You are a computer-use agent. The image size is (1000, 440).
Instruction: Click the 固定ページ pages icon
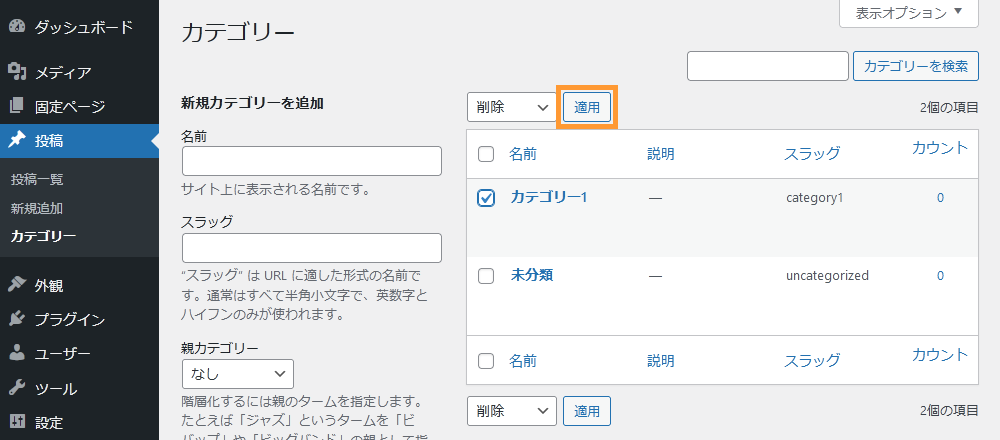(x=17, y=106)
